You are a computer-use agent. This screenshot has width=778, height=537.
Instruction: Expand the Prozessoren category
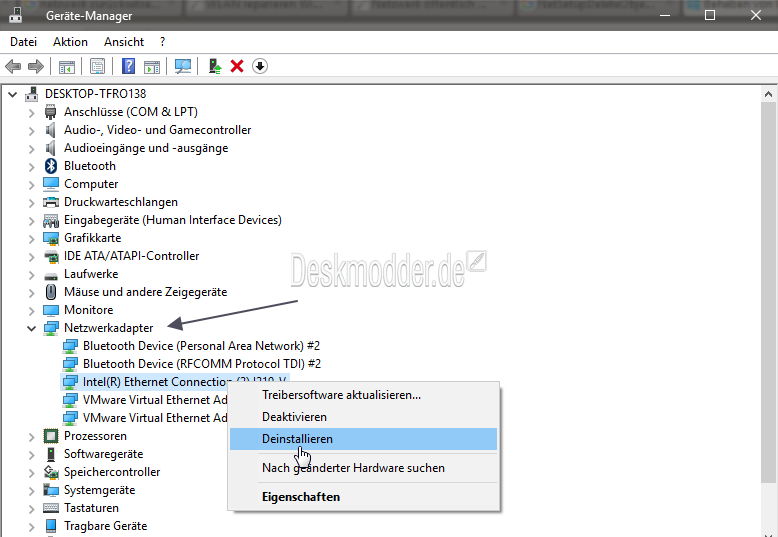pos(31,437)
